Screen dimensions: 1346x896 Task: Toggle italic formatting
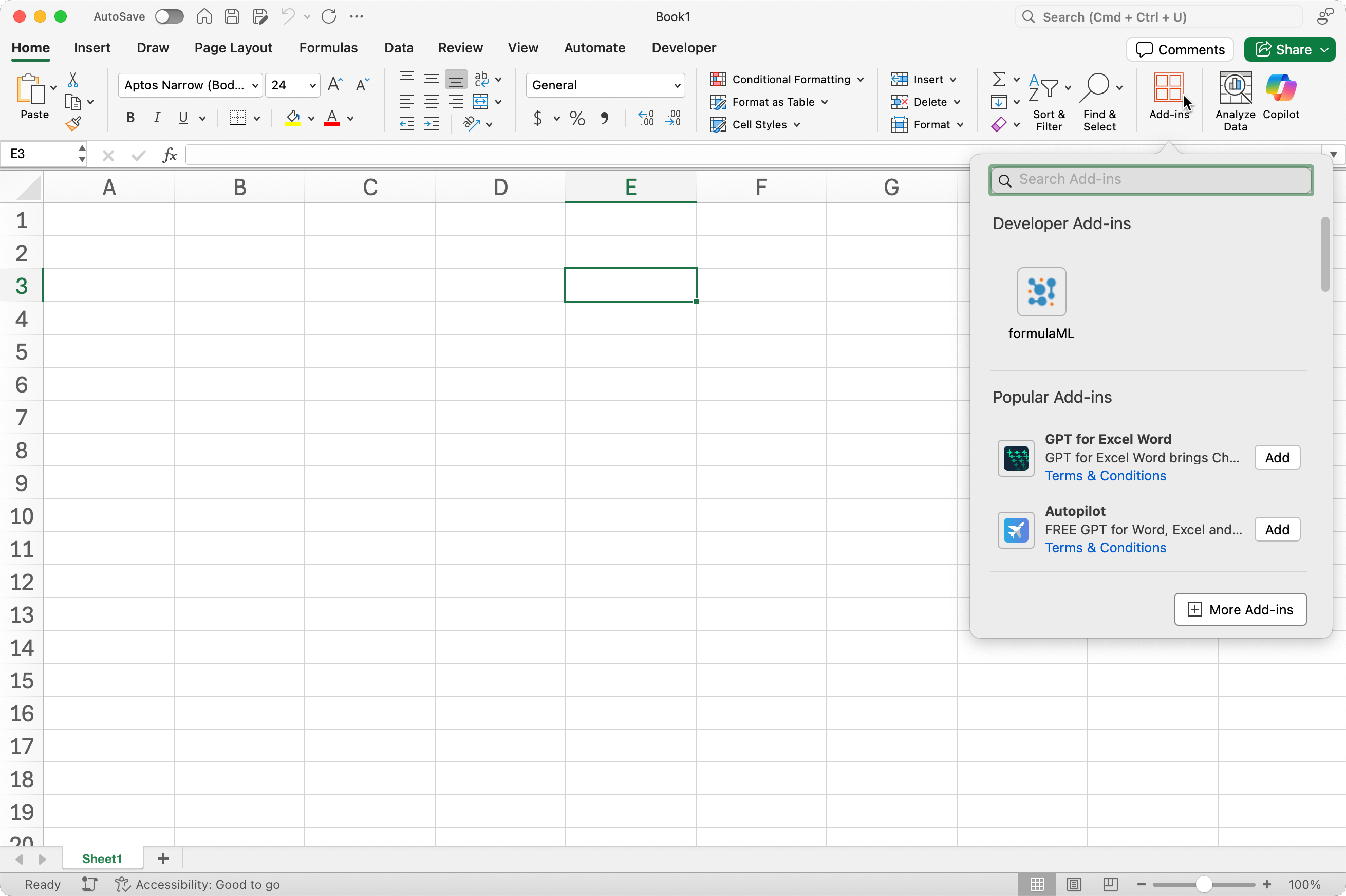point(157,118)
